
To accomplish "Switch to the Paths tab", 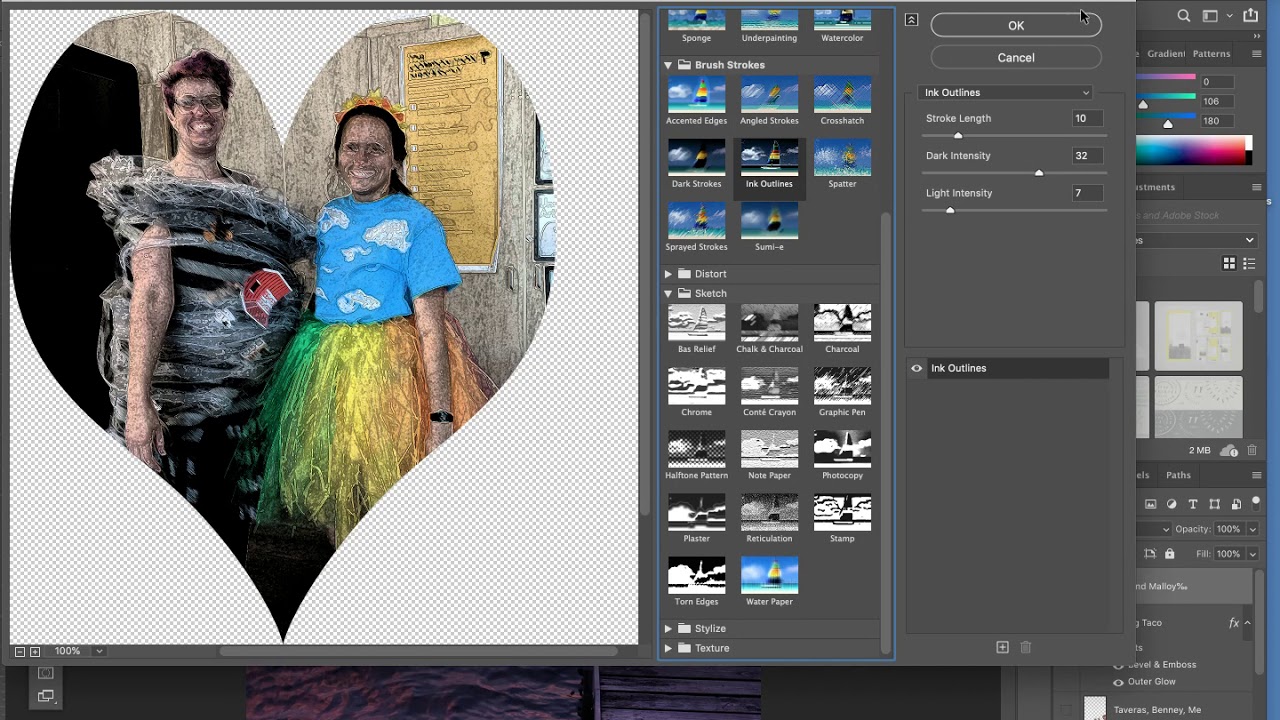I will (x=1178, y=475).
